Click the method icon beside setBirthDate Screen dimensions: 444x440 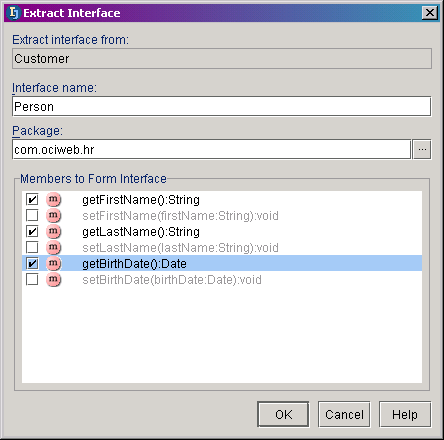(x=53, y=279)
